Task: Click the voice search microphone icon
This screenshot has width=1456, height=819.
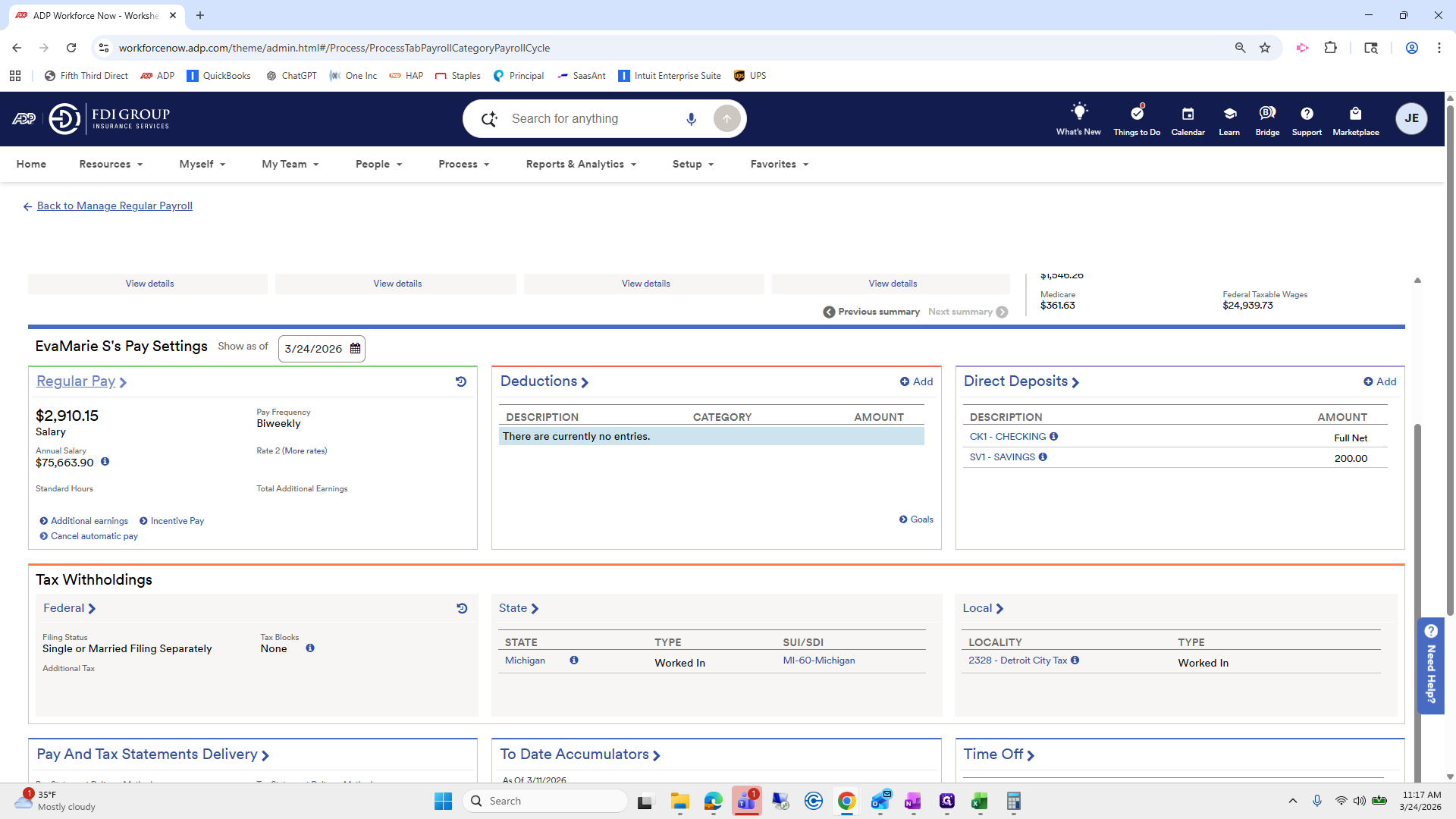Action: coord(691,119)
